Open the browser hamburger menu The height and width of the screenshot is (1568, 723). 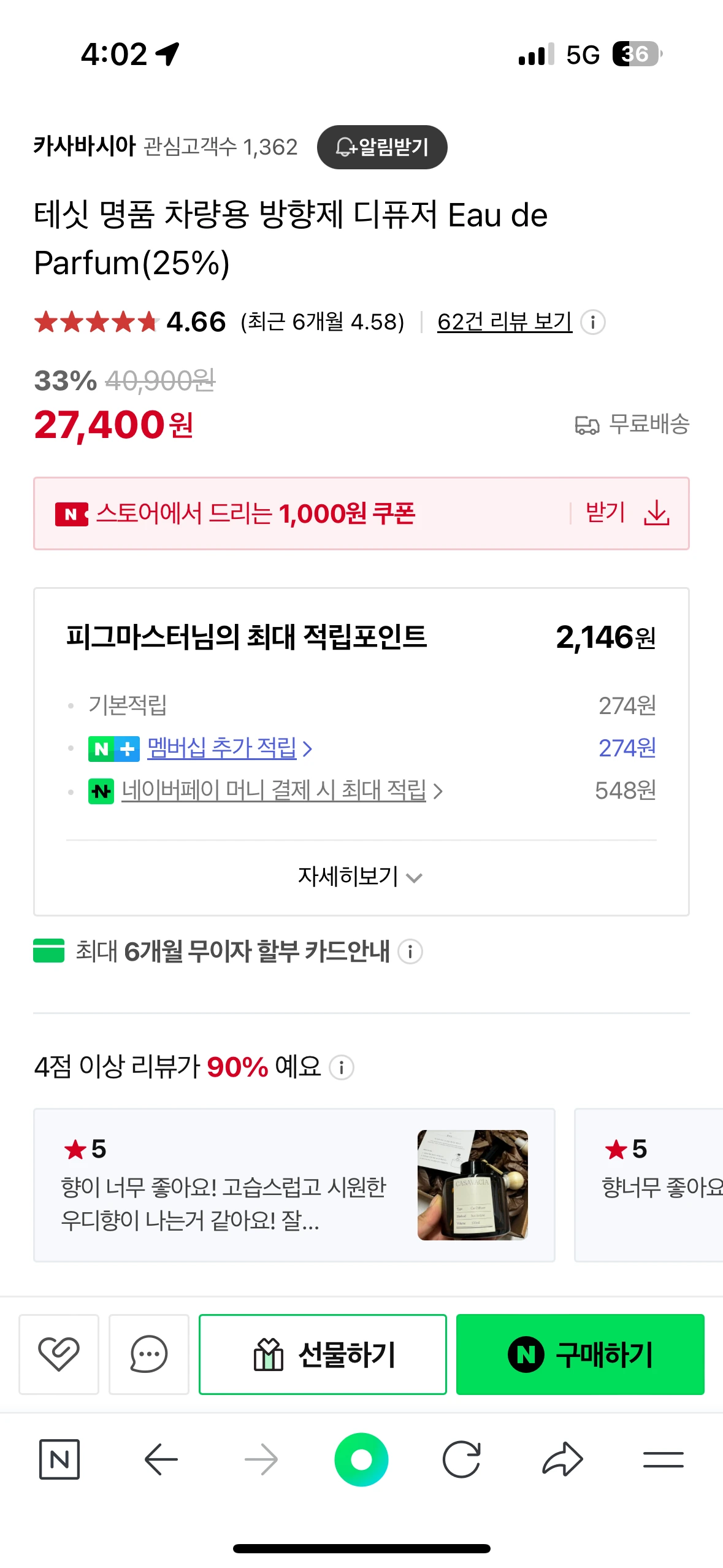coord(663,1459)
